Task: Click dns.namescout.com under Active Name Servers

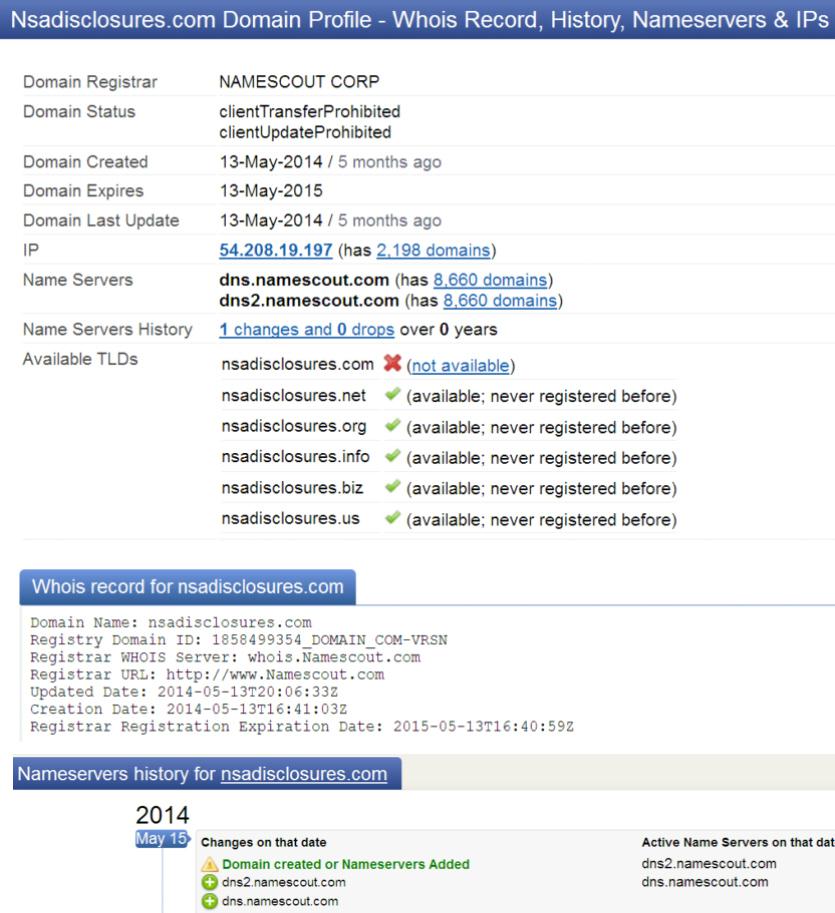Action: pos(705,882)
